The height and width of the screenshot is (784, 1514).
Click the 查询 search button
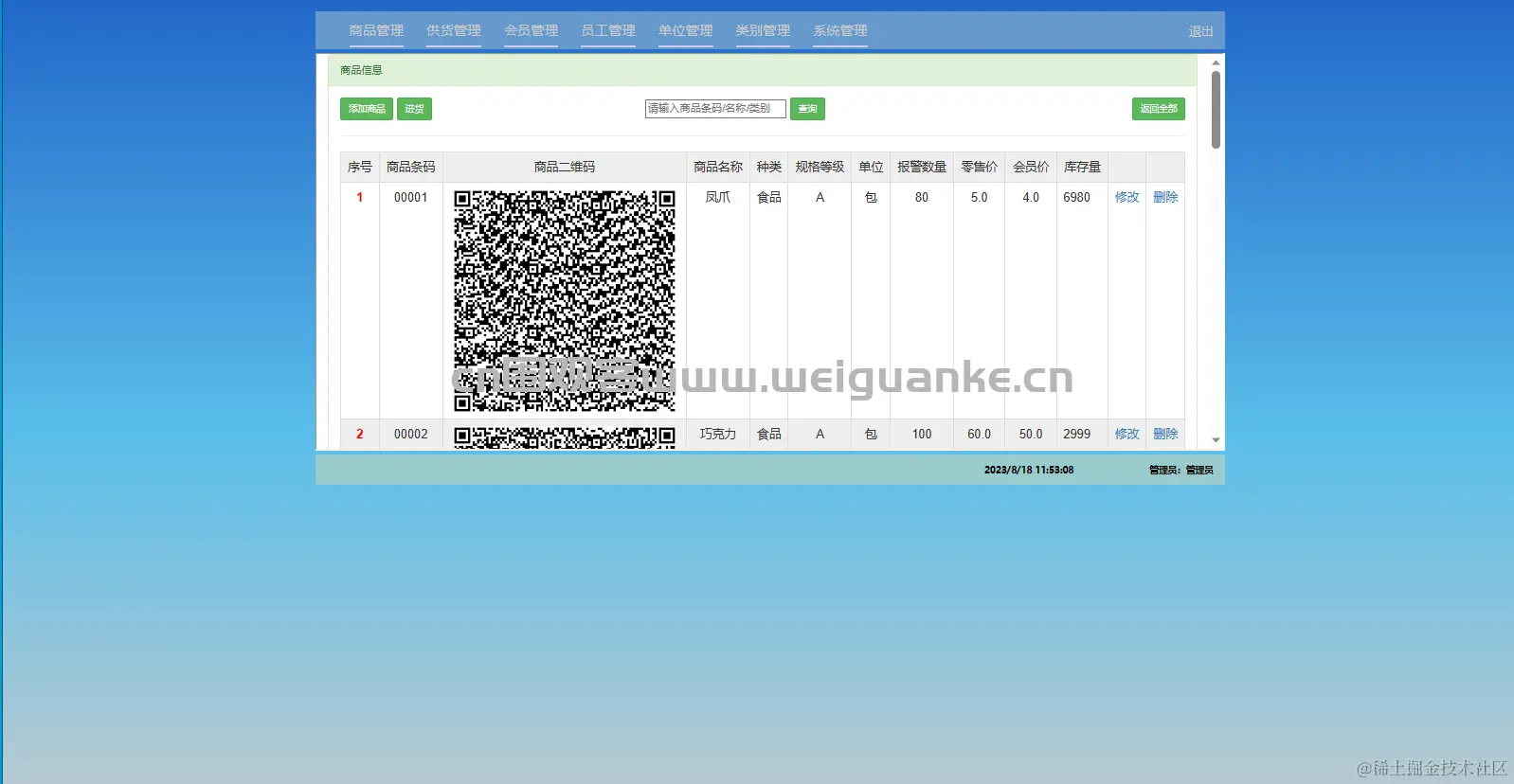807,109
